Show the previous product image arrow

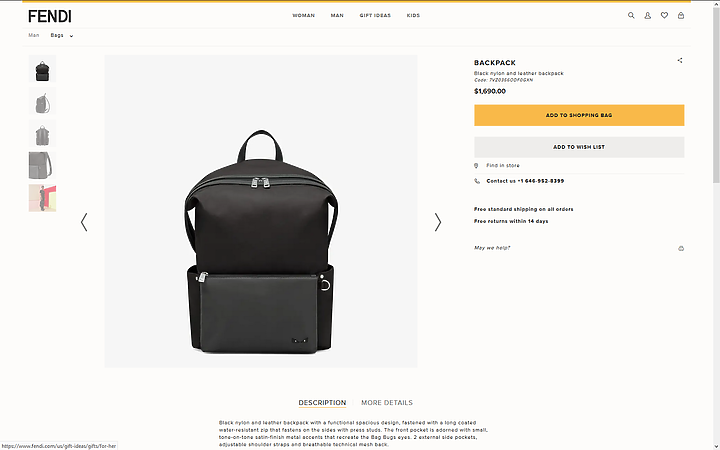(x=84, y=222)
